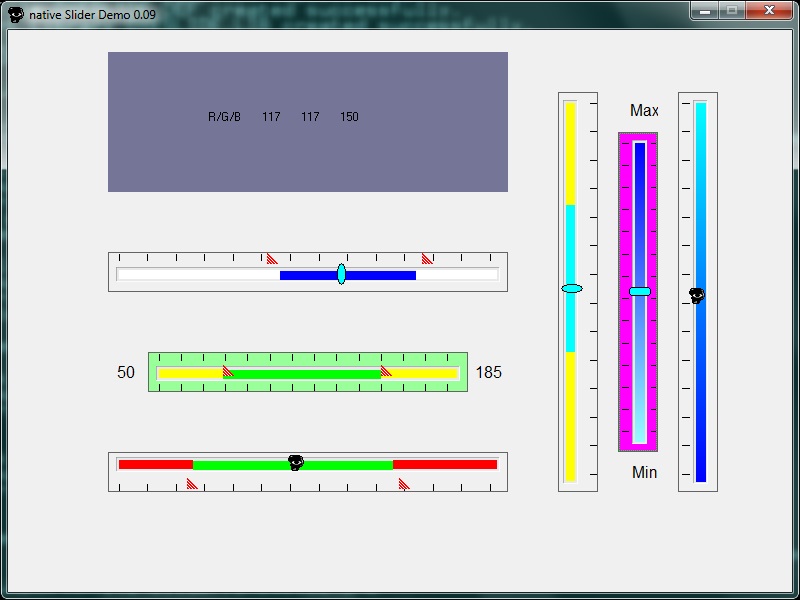Click the skull thumb on the bottom horizontal slider

click(x=295, y=462)
